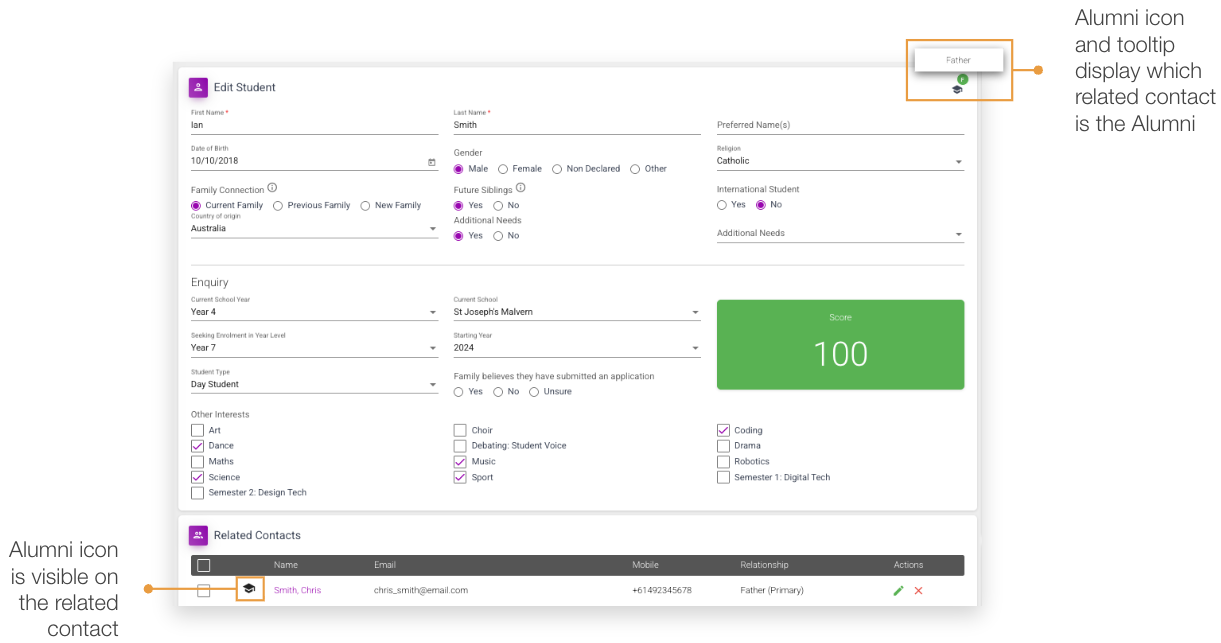The image size is (1221, 643).
Task: Check the Art interest checkbox
Action: pyautogui.click(x=197, y=430)
